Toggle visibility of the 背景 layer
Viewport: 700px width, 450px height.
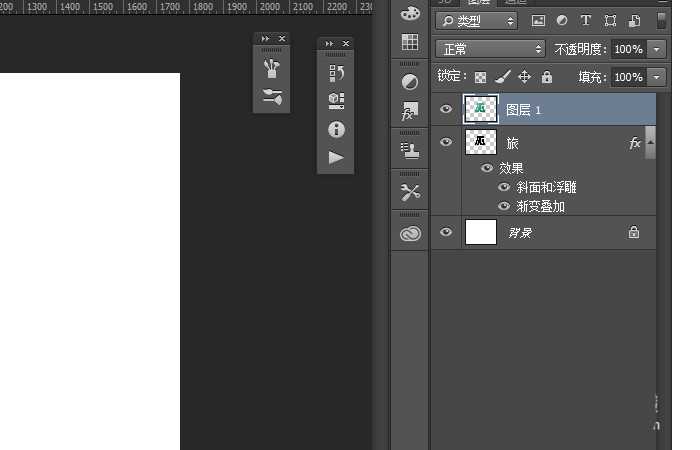pos(446,232)
